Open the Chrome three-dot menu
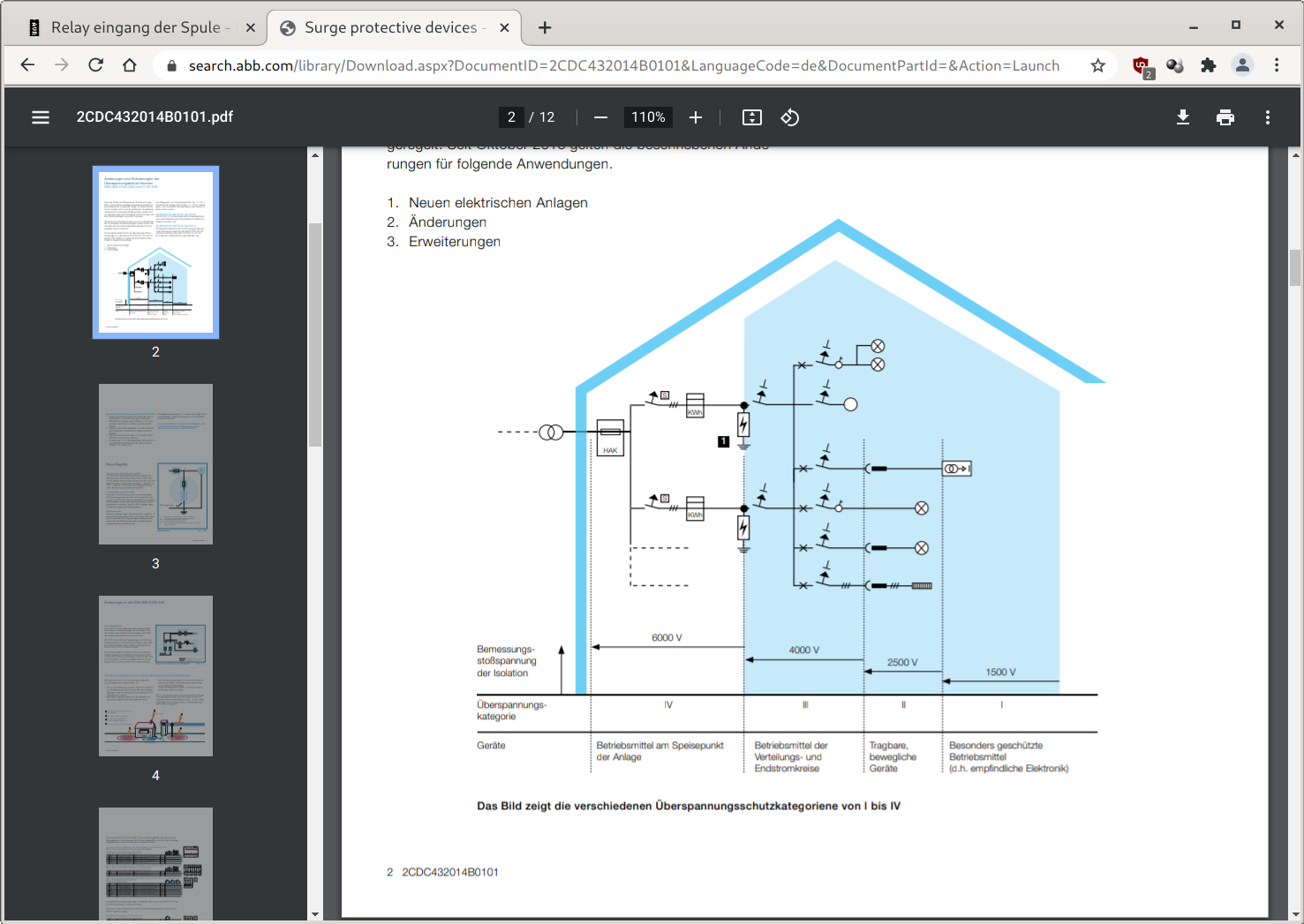 click(1277, 65)
